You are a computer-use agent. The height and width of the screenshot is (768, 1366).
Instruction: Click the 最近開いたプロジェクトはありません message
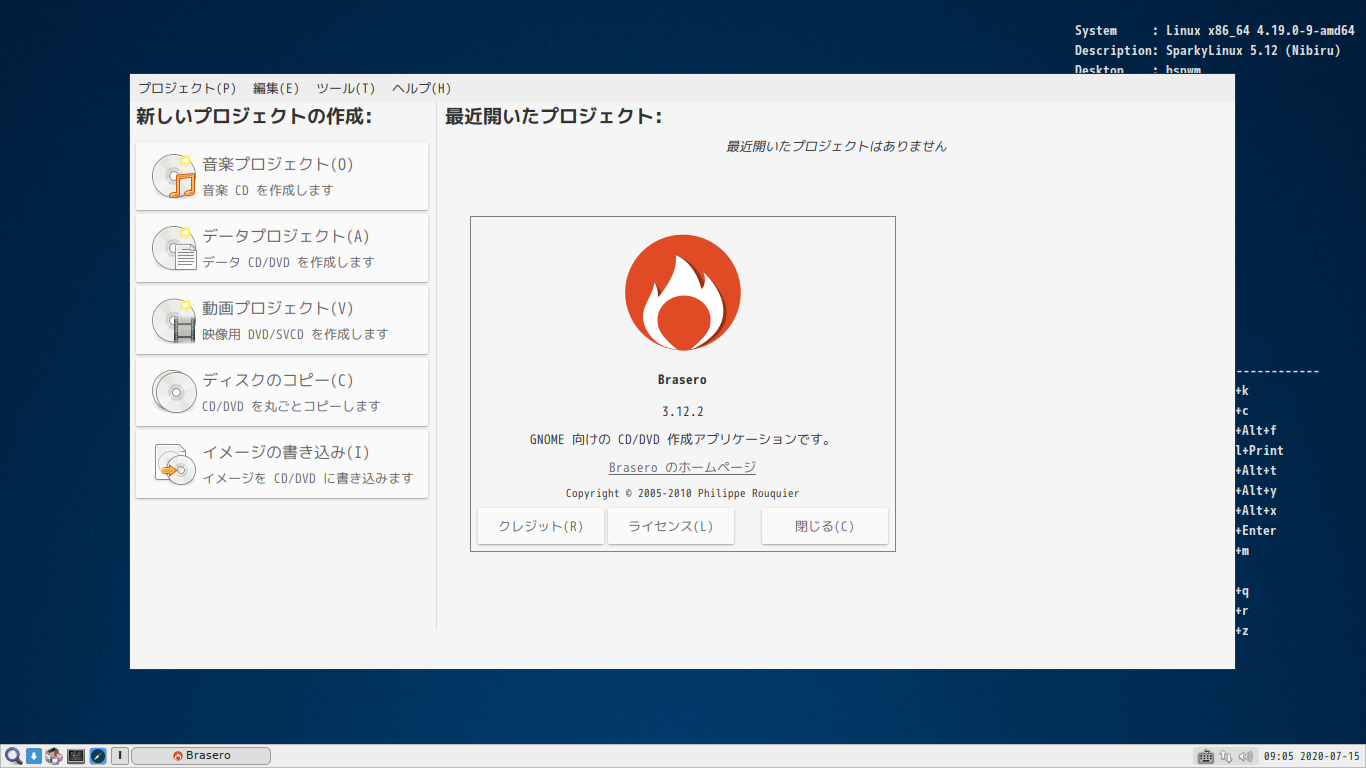coord(836,146)
